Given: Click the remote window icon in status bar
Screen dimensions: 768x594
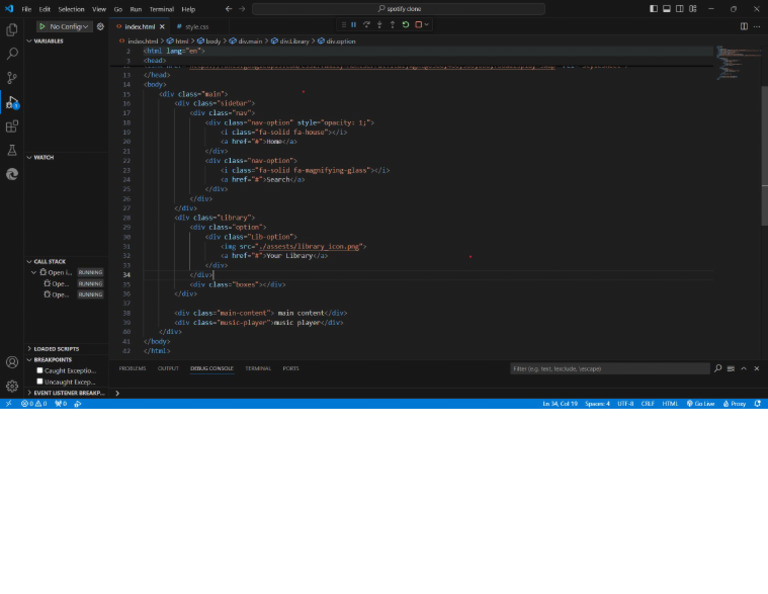Looking at the screenshot, I should (x=8, y=404).
